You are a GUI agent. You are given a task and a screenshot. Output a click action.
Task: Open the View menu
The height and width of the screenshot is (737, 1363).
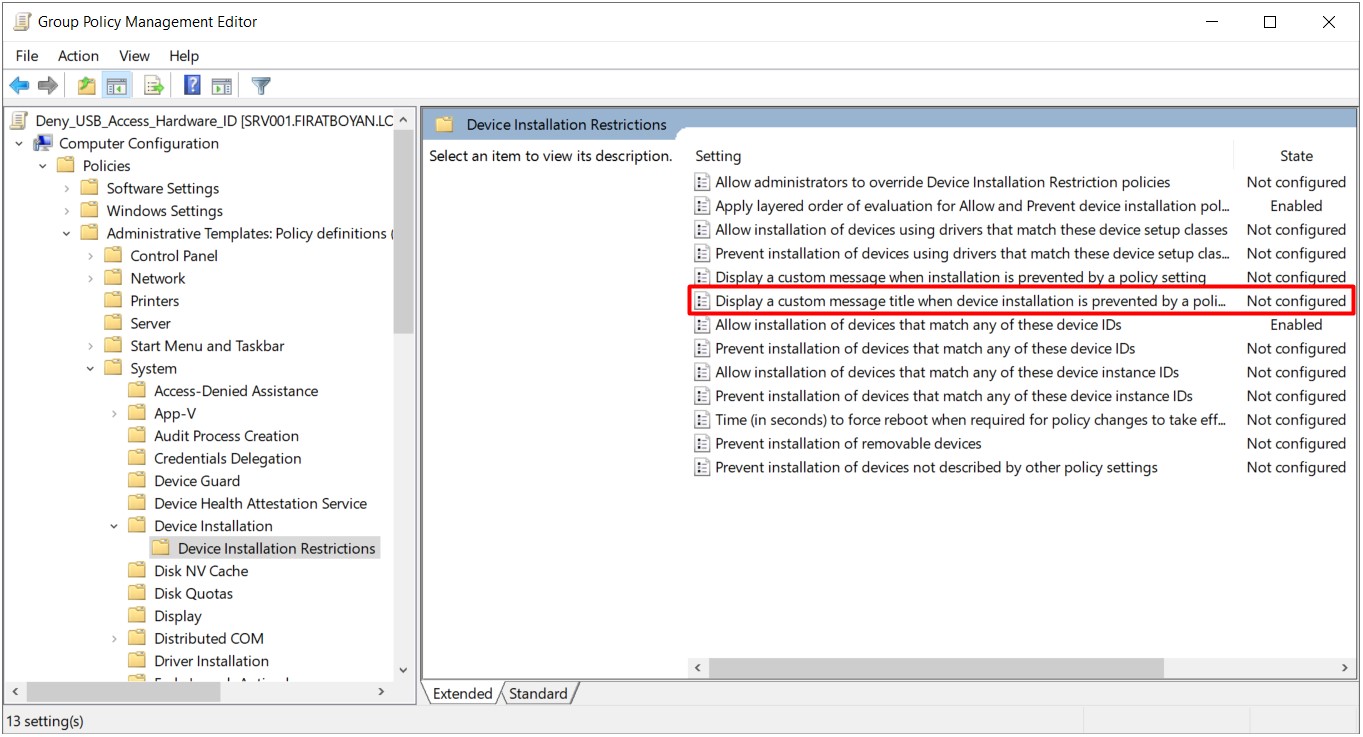click(134, 56)
